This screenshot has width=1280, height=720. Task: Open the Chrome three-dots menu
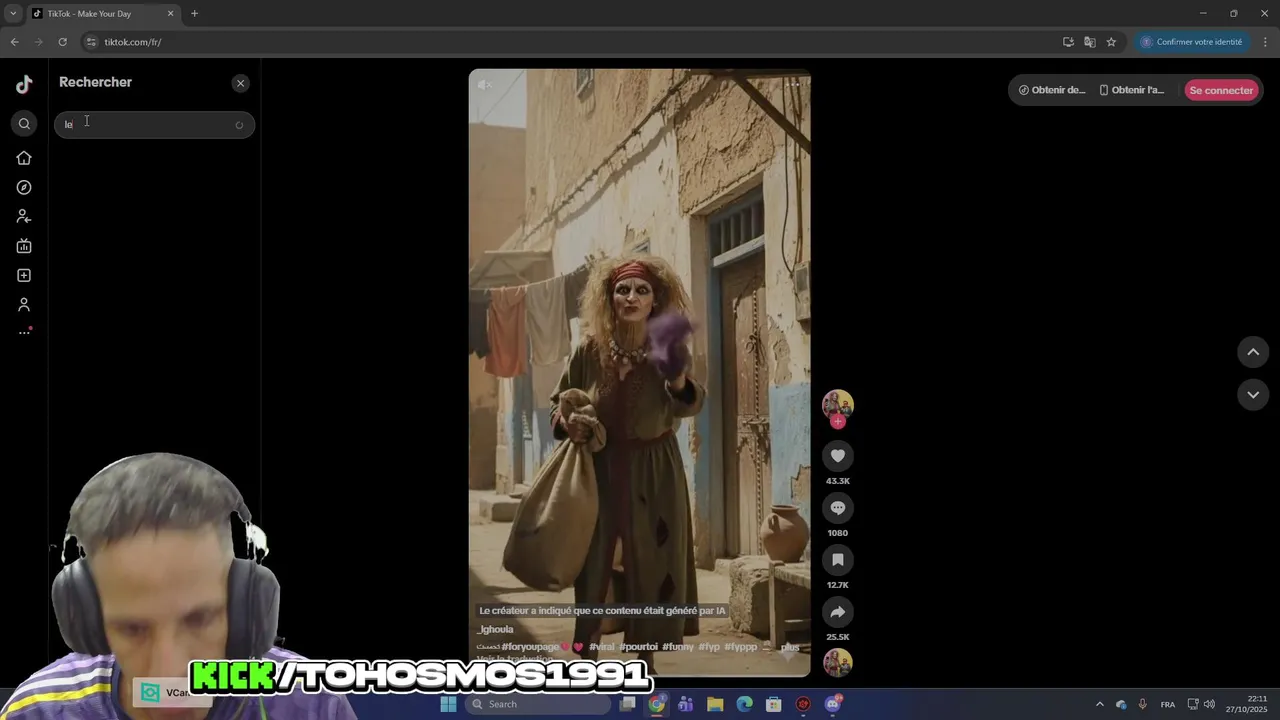1266,42
